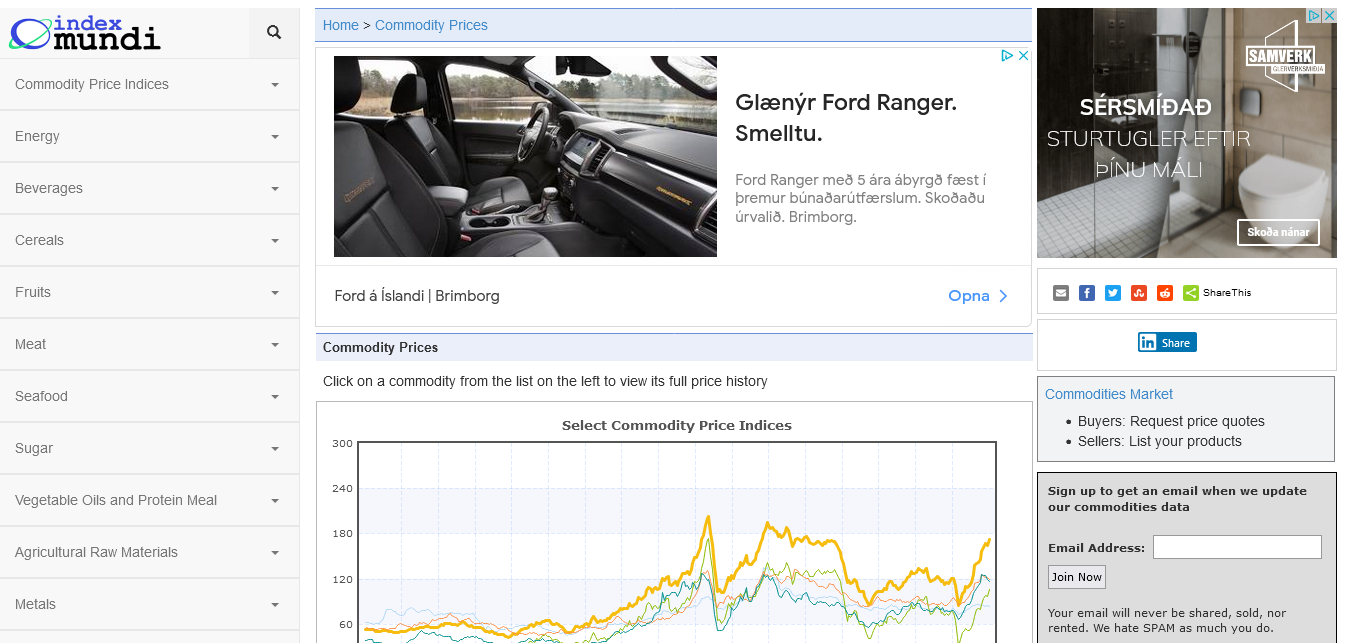Open the Seafood menu item
The width and height of the screenshot is (1366, 643).
click(x=42, y=396)
